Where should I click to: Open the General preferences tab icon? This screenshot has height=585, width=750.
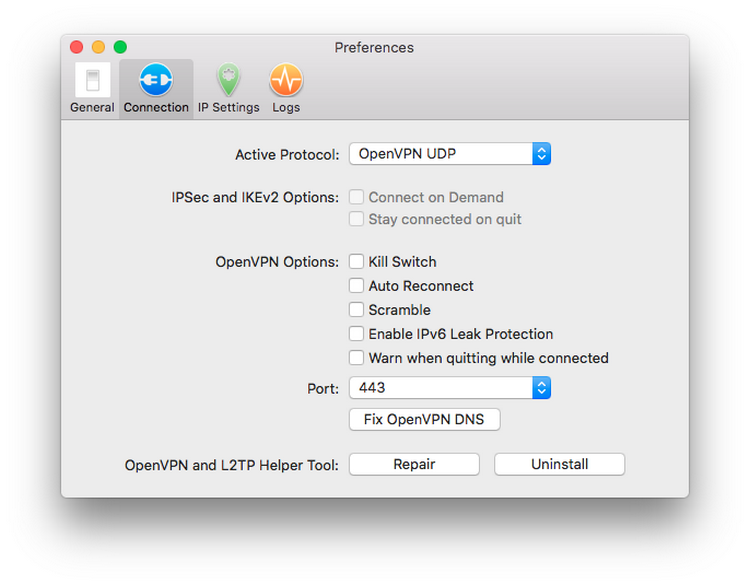click(92, 80)
